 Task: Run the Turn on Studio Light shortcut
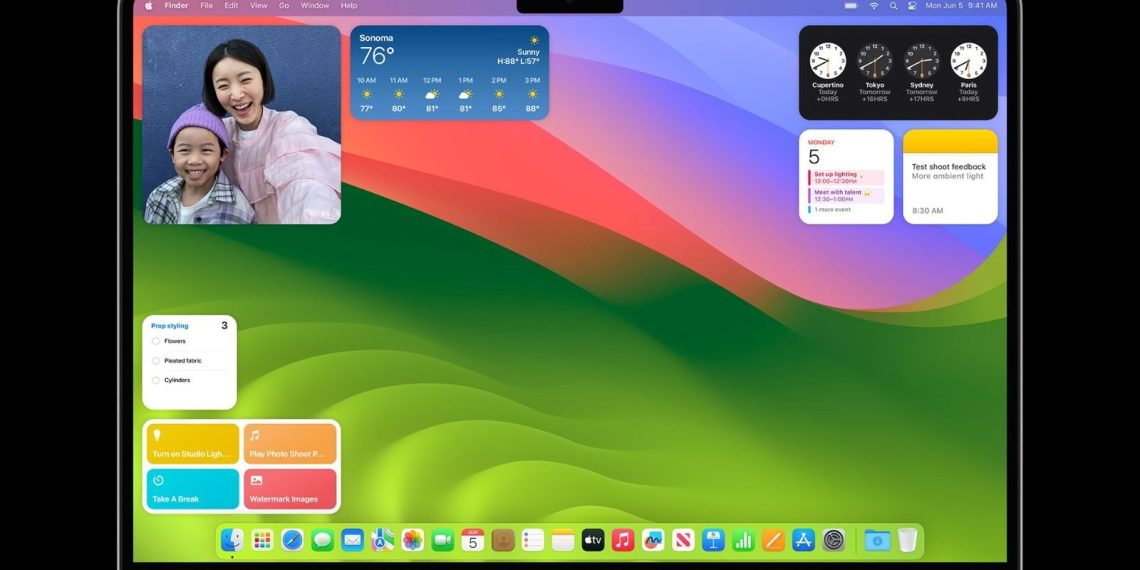coord(193,443)
